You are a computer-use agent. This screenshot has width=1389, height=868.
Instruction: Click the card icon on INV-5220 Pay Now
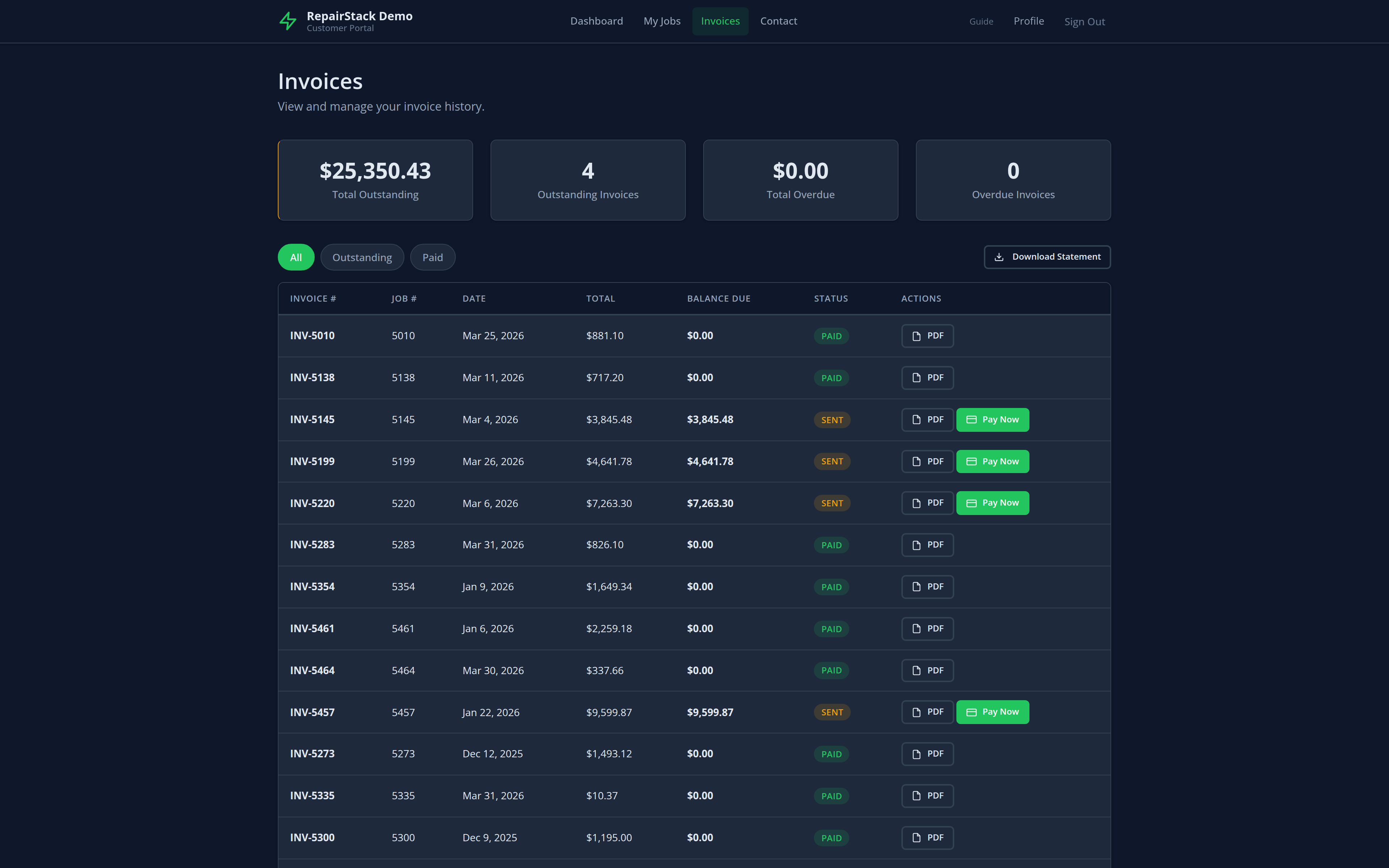(x=971, y=503)
